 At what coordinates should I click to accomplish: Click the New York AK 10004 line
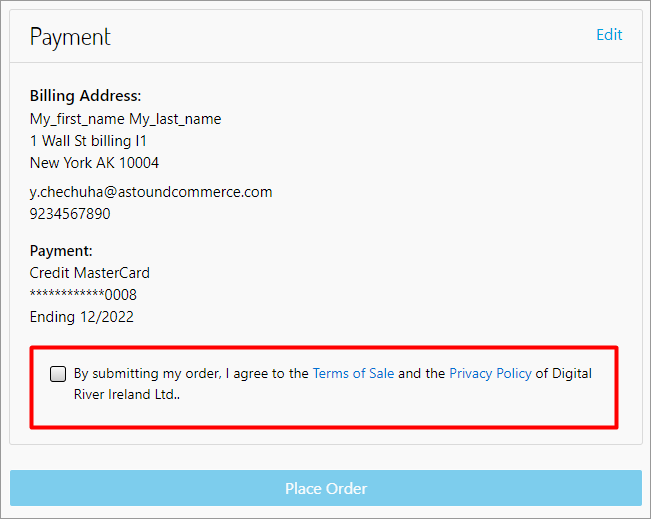click(x=94, y=163)
